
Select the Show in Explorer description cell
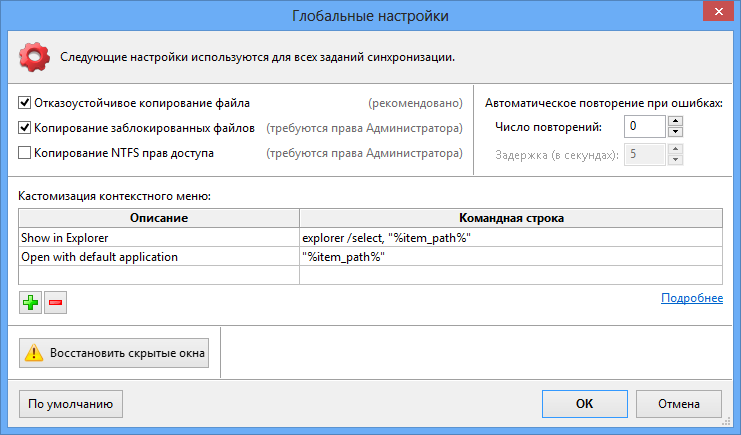coord(159,238)
